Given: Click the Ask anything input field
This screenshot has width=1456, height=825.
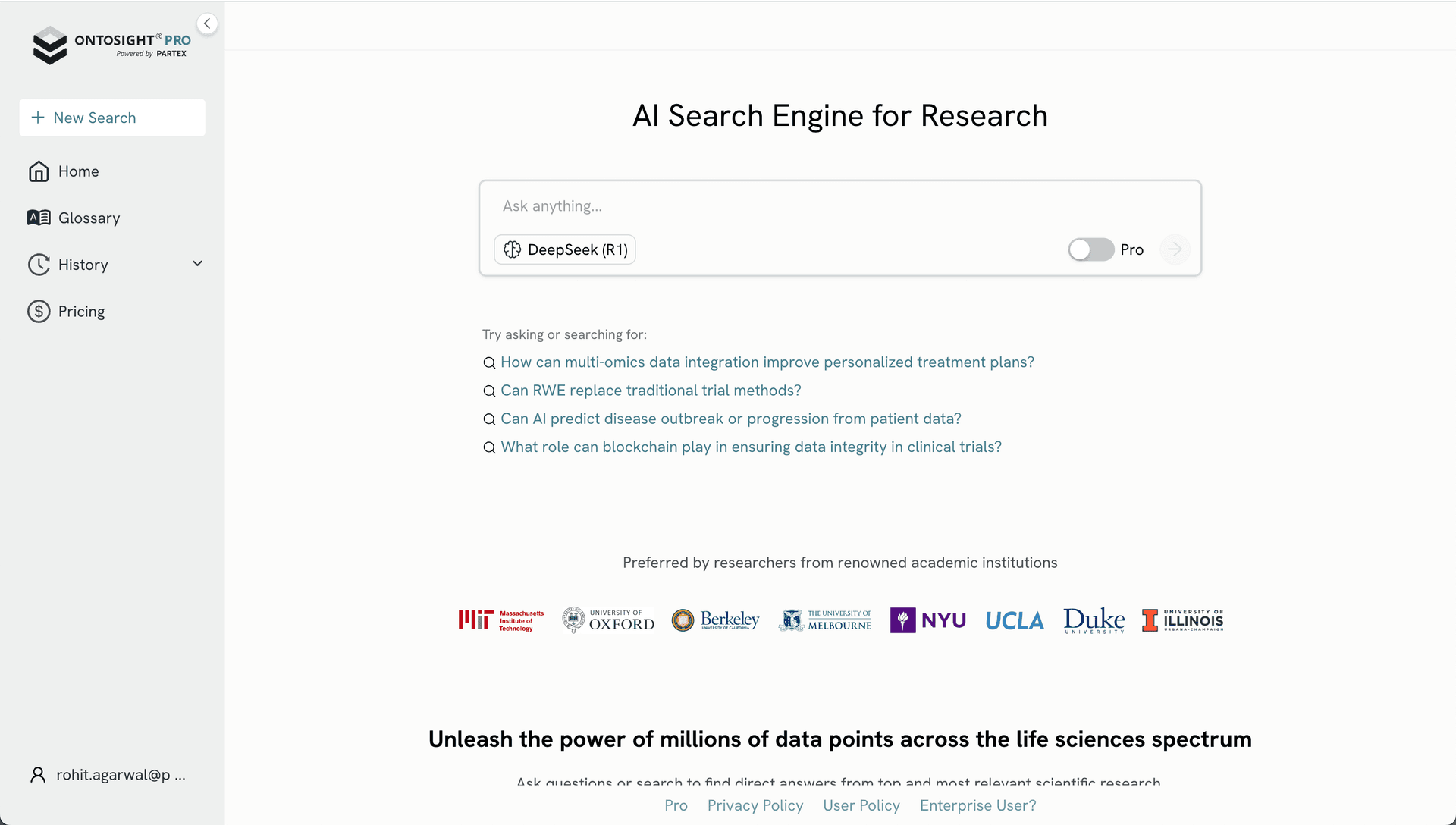Looking at the screenshot, I should click(834, 205).
